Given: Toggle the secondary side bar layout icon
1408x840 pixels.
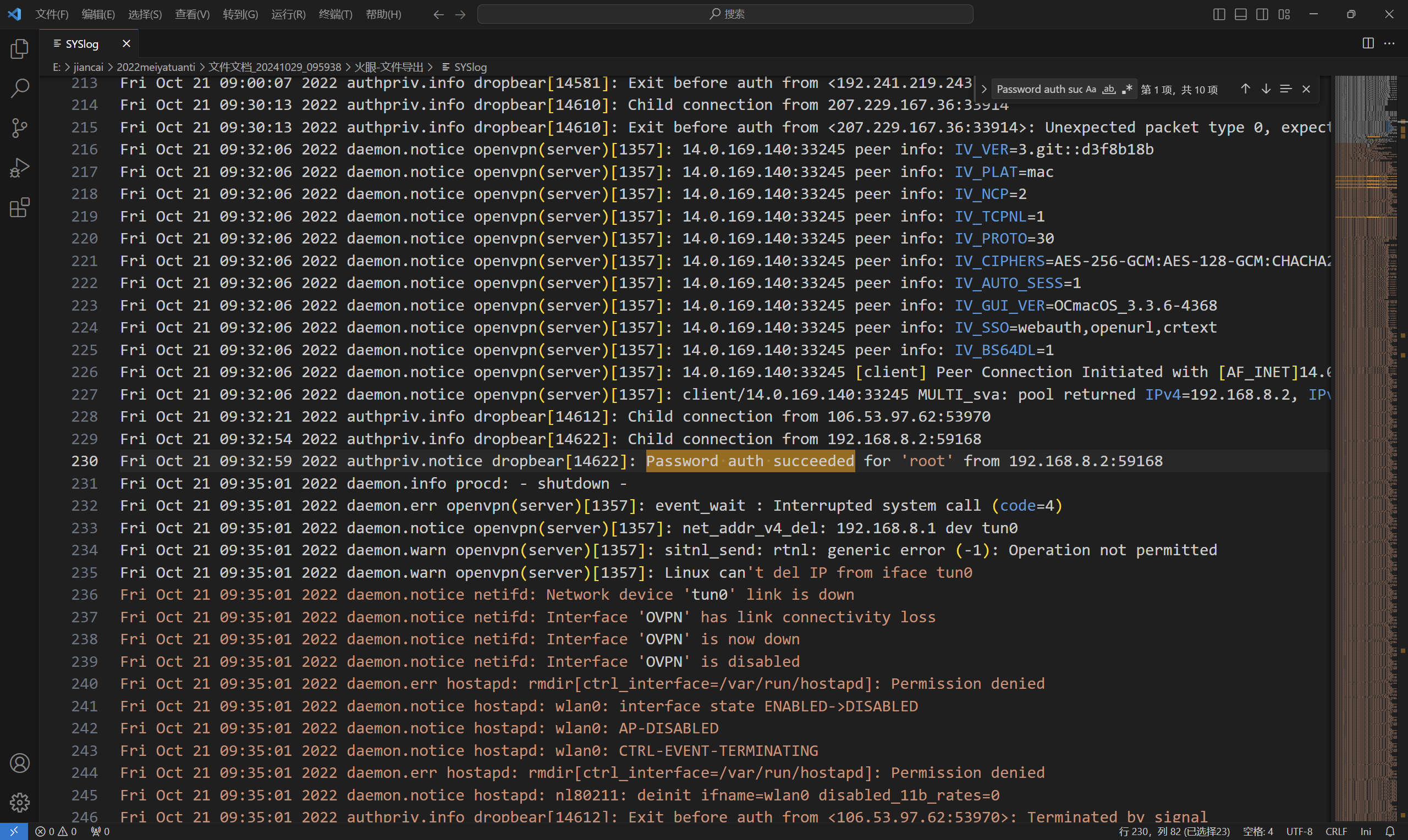Looking at the screenshot, I should pyautogui.click(x=1262, y=14).
